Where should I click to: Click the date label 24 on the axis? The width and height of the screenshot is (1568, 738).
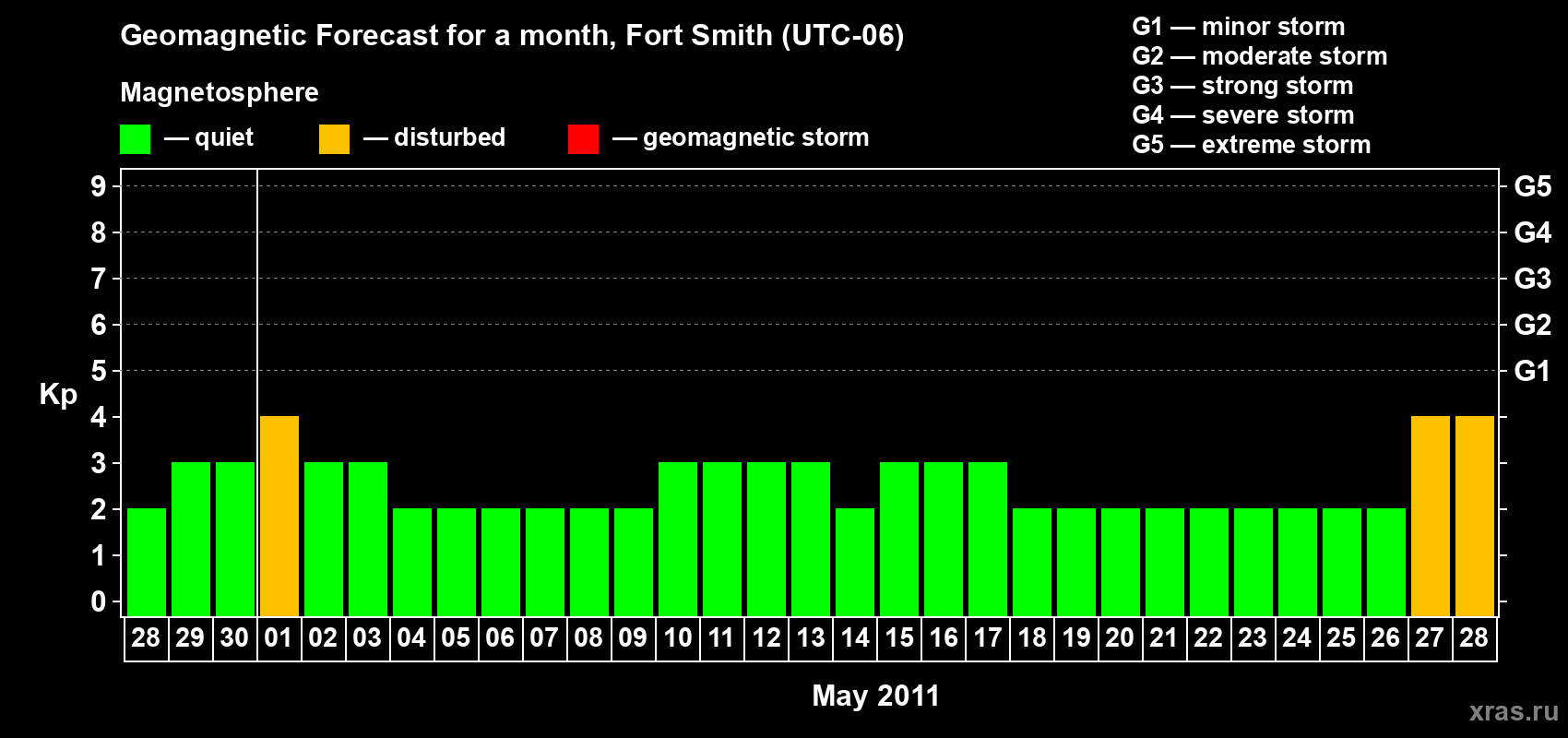(x=1297, y=637)
